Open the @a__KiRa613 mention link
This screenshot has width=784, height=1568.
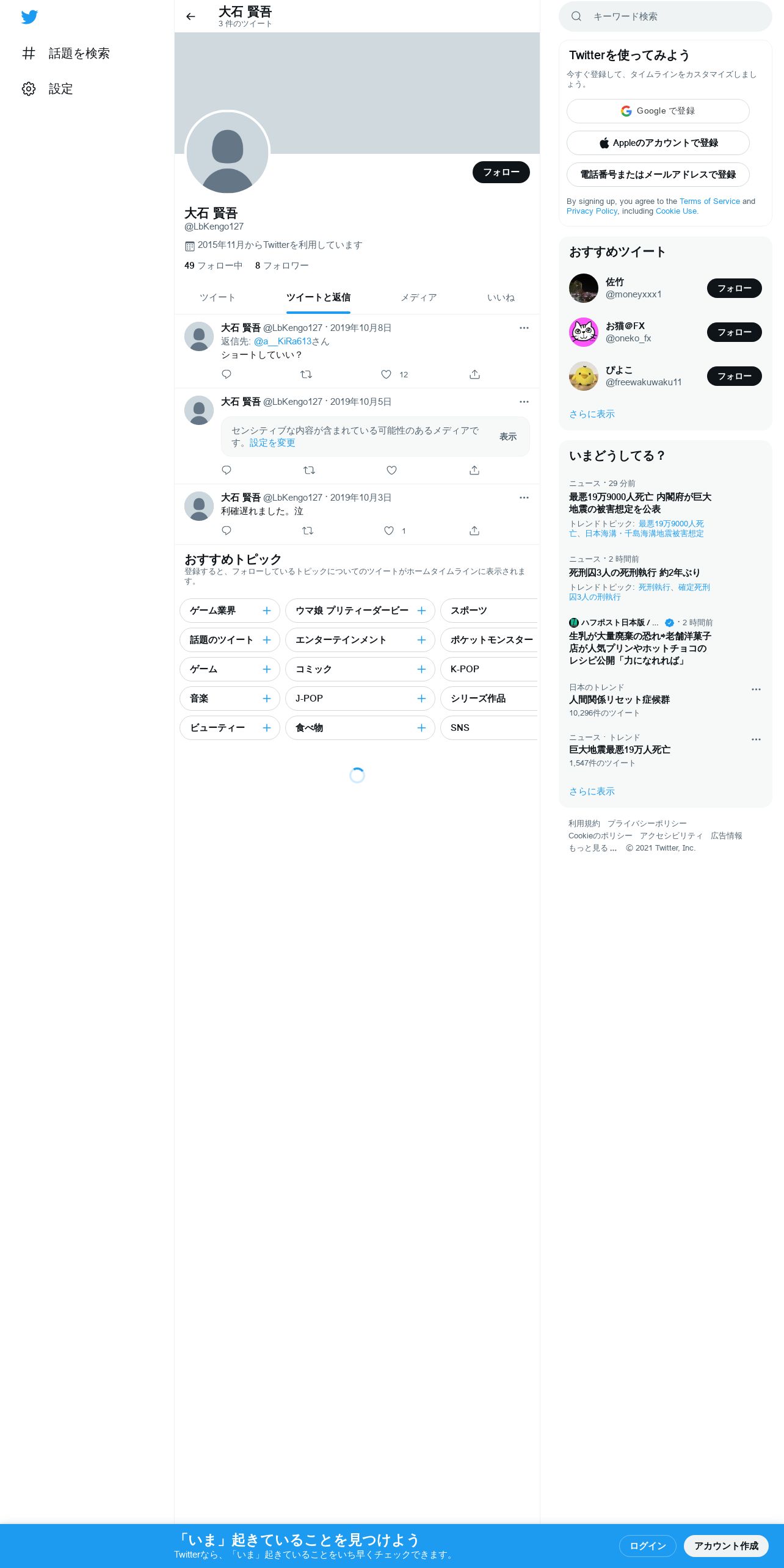coord(283,341)
